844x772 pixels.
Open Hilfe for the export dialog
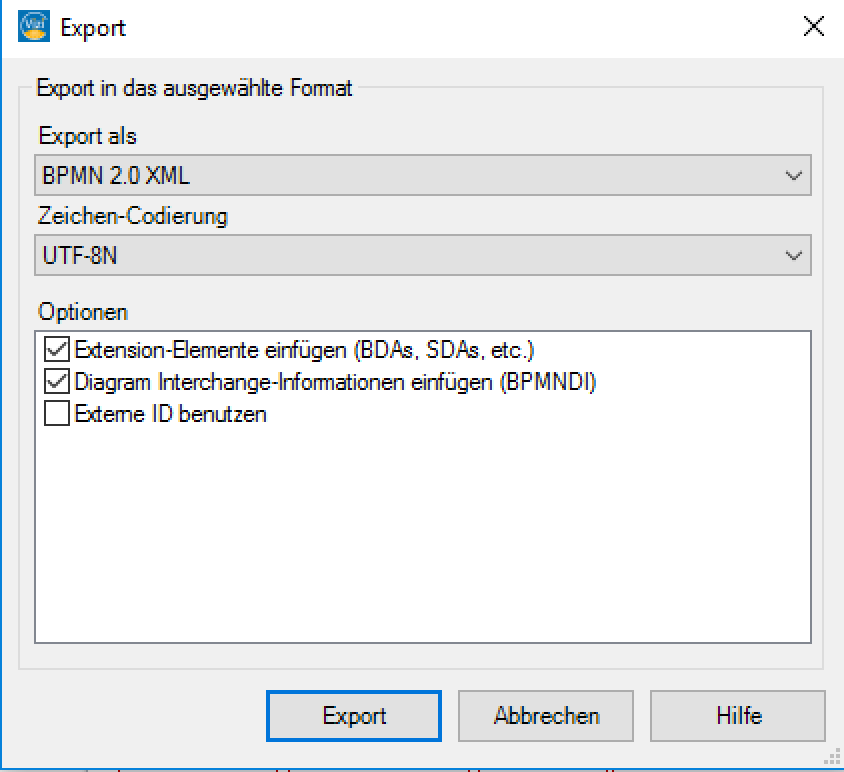738,715
